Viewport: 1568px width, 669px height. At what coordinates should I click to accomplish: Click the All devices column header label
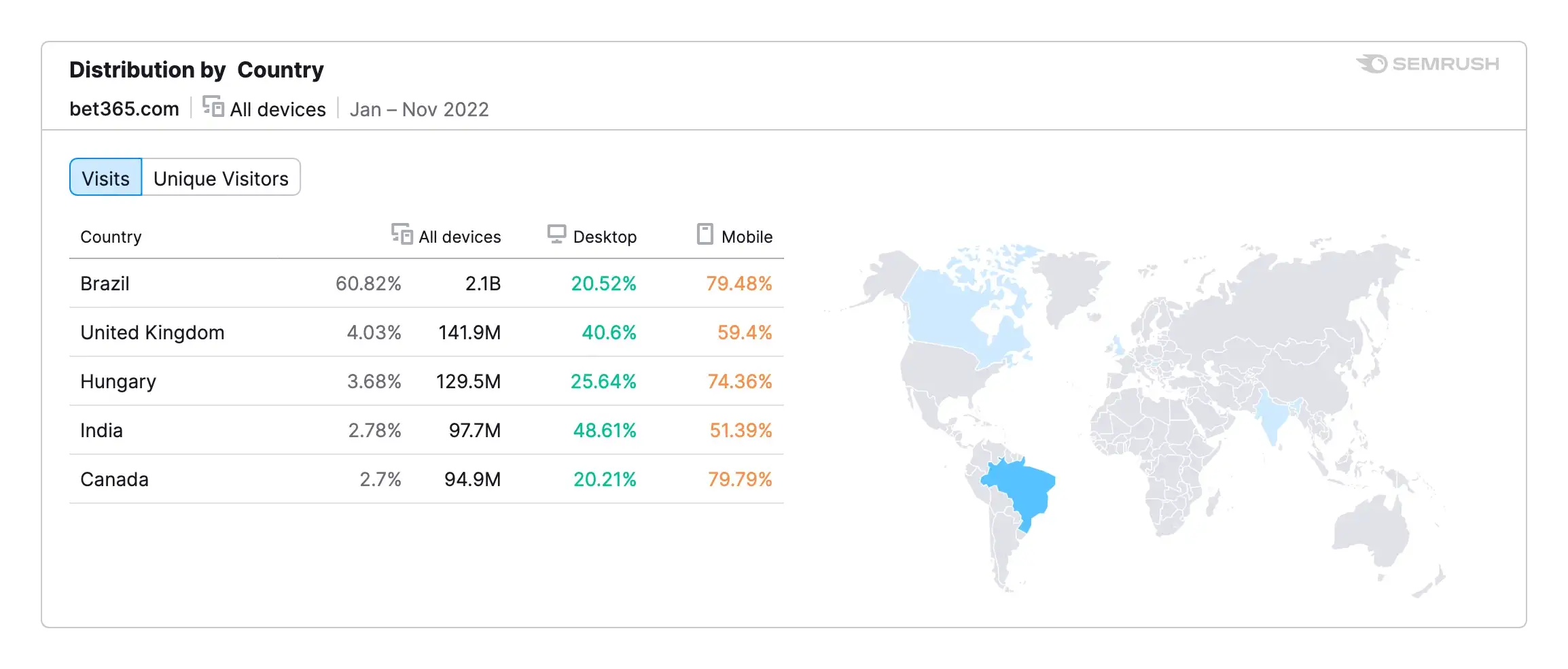460,237
